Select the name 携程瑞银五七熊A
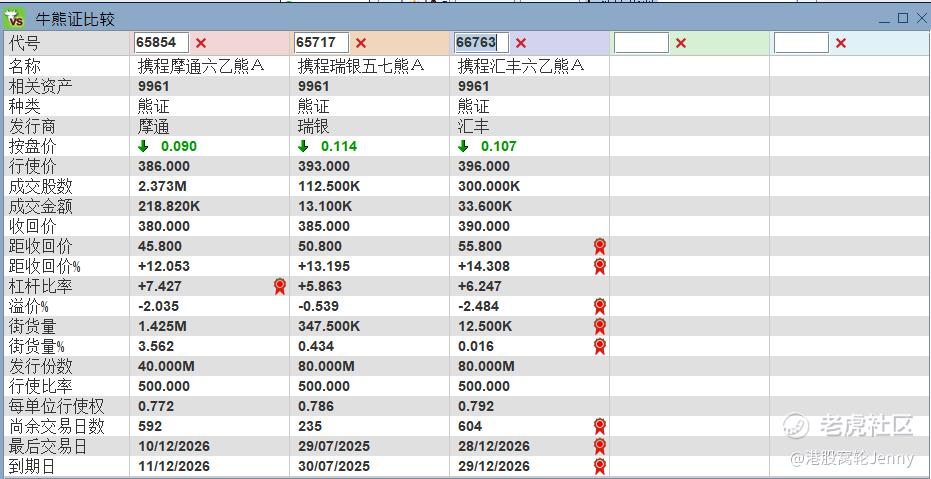The width and height of the screenshot is (931, 479). pyautogui.click(x=361, y=66)
